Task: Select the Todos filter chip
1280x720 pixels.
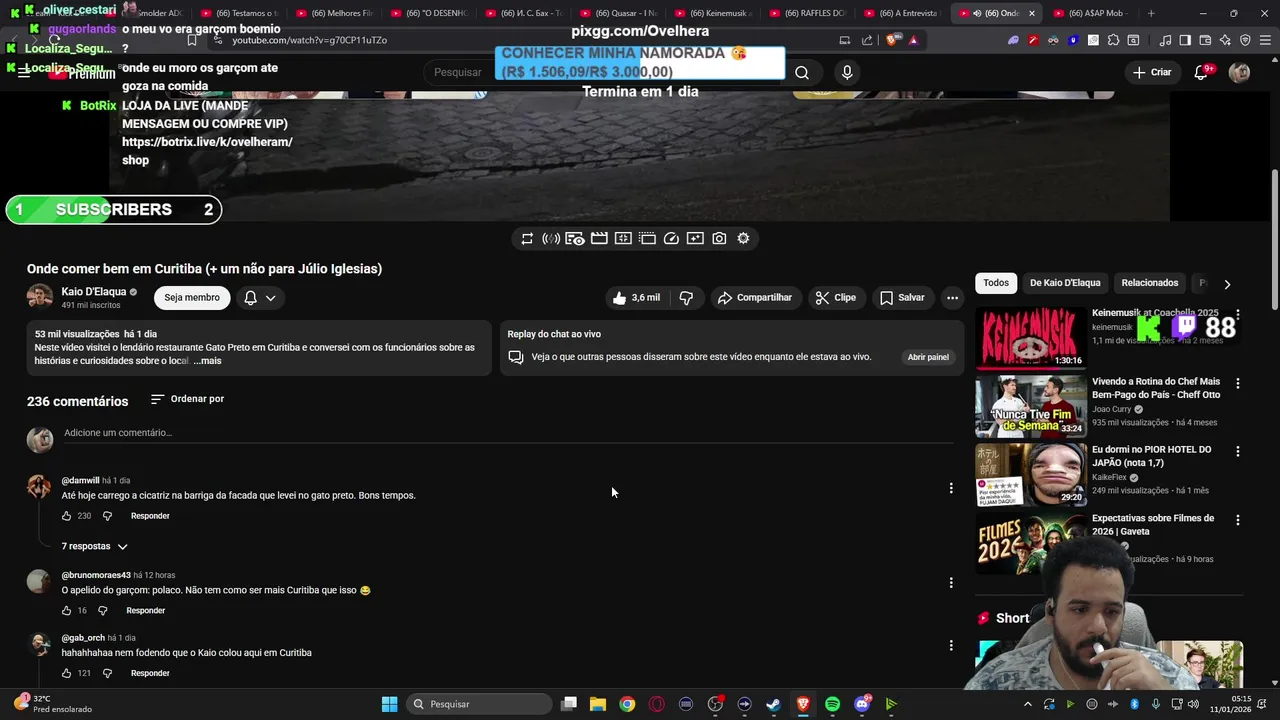Action: (996, 283)
